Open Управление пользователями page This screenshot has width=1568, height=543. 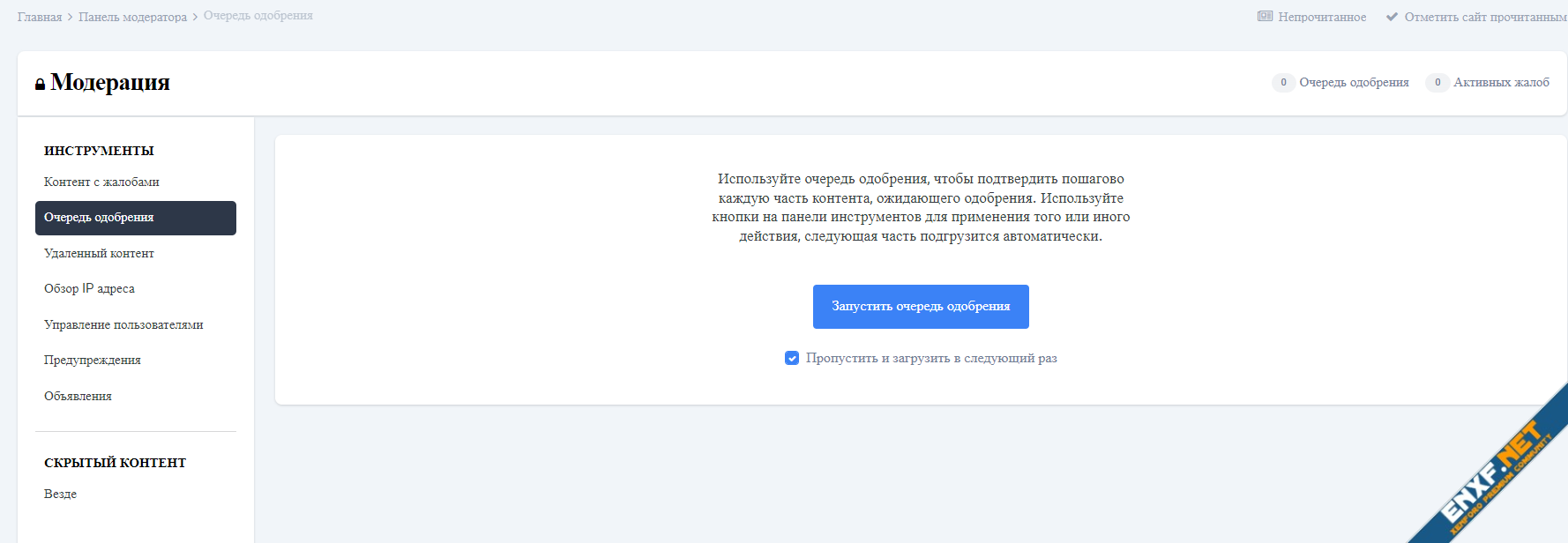[x=123, y=324]
